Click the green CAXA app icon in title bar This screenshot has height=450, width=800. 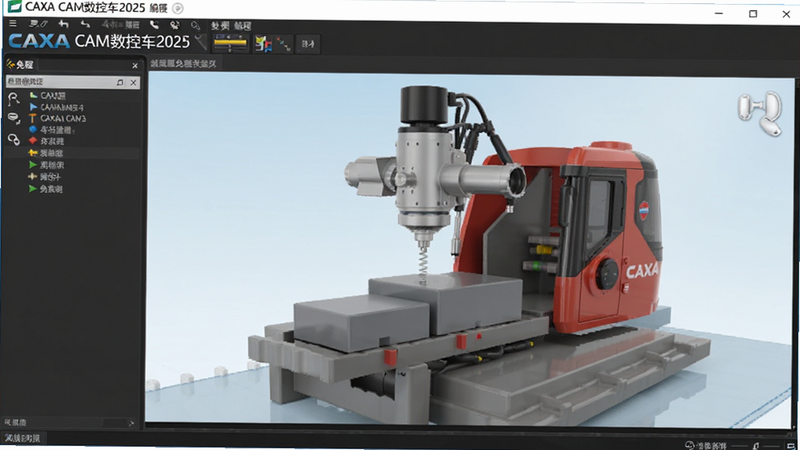[x=14, y=6]
